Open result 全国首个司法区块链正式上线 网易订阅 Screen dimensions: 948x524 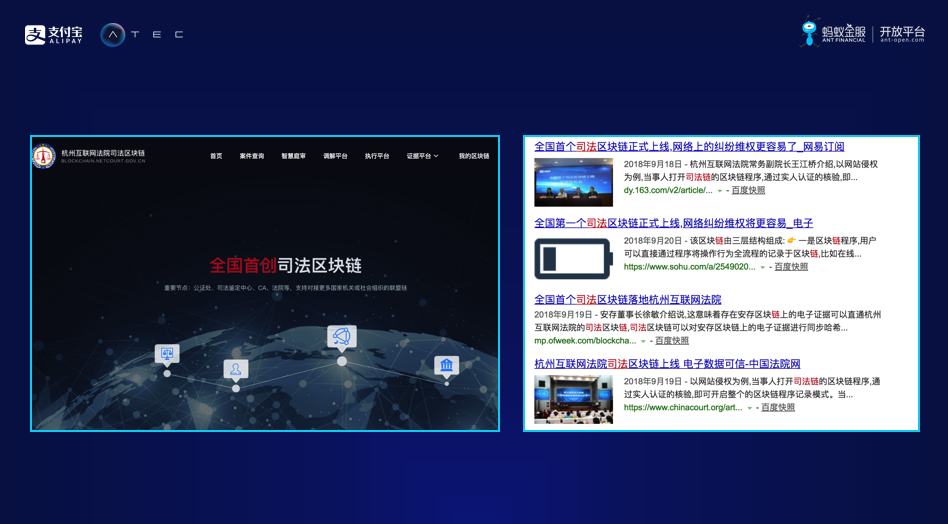pyautogui.click(x=689, y=146)
